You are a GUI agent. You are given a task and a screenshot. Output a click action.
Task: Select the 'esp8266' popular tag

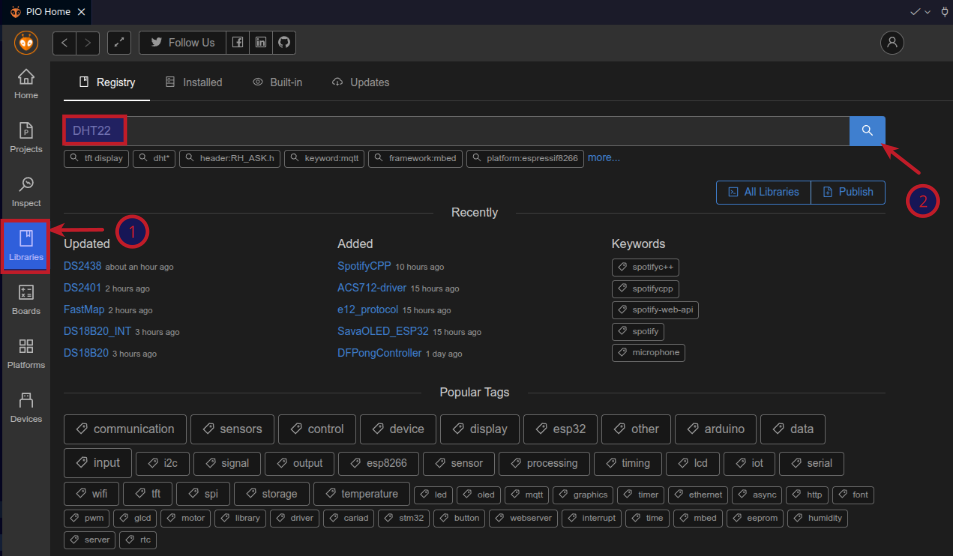point(378,464)
